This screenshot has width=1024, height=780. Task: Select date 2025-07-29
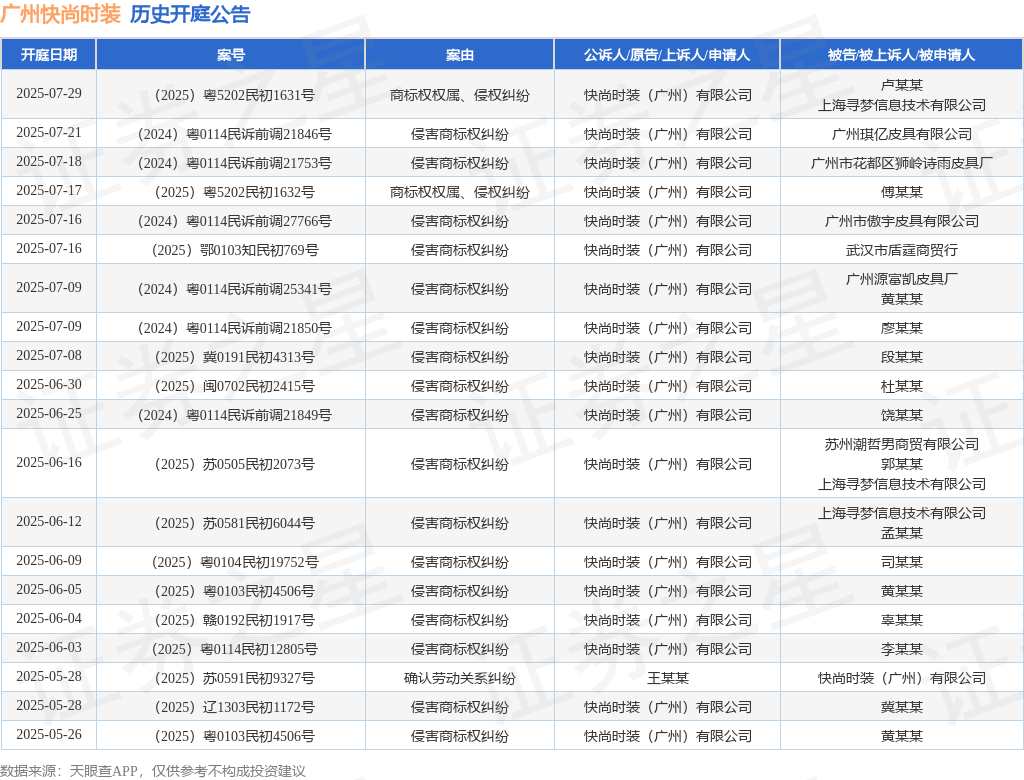point(49,93)
